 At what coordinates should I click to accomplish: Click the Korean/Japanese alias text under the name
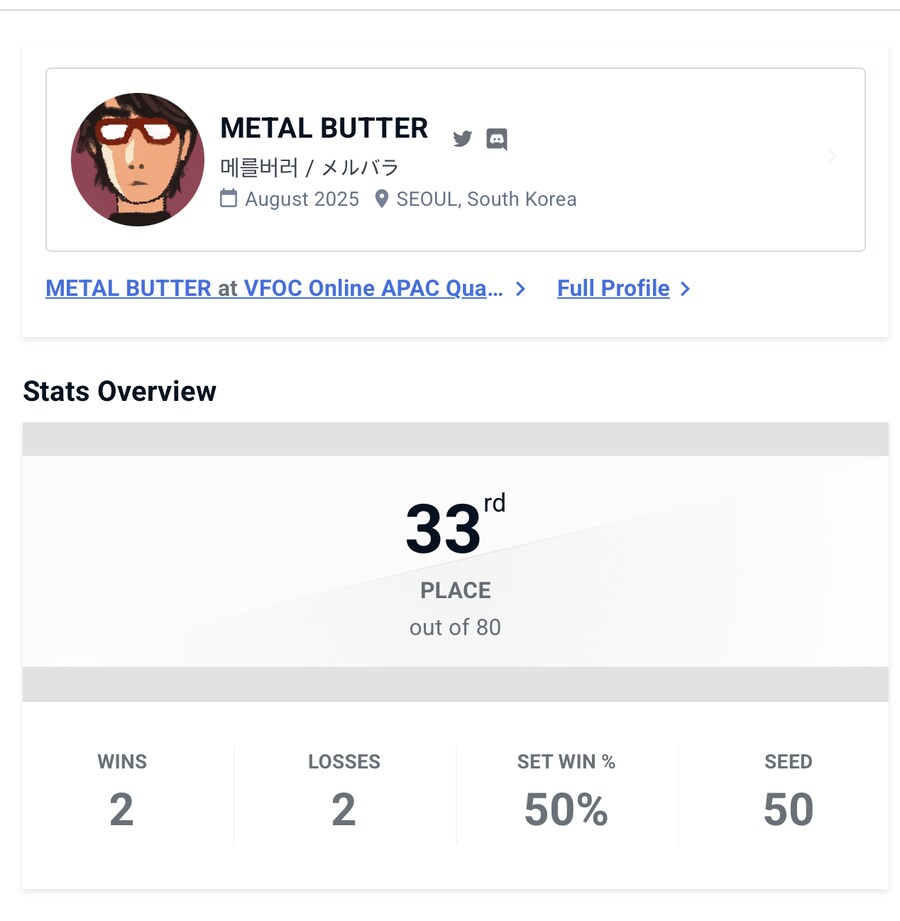[x=309, y=167]
